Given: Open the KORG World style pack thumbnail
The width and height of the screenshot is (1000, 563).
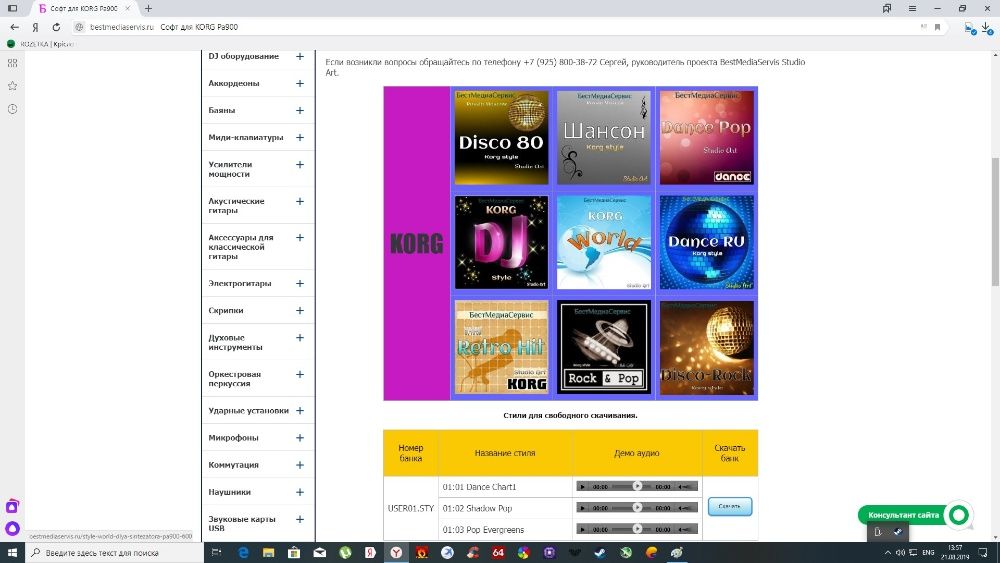Looking at the screenshot, I should pyautogui.click(x=604, y=242).
